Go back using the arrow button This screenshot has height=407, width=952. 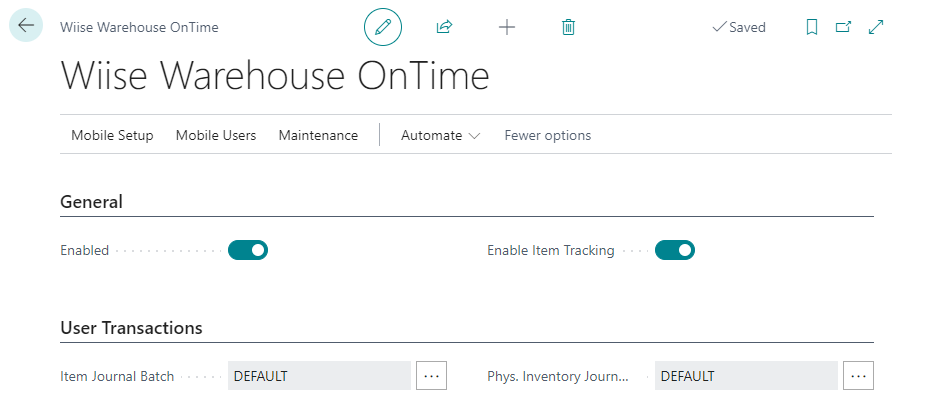point(26,26)
